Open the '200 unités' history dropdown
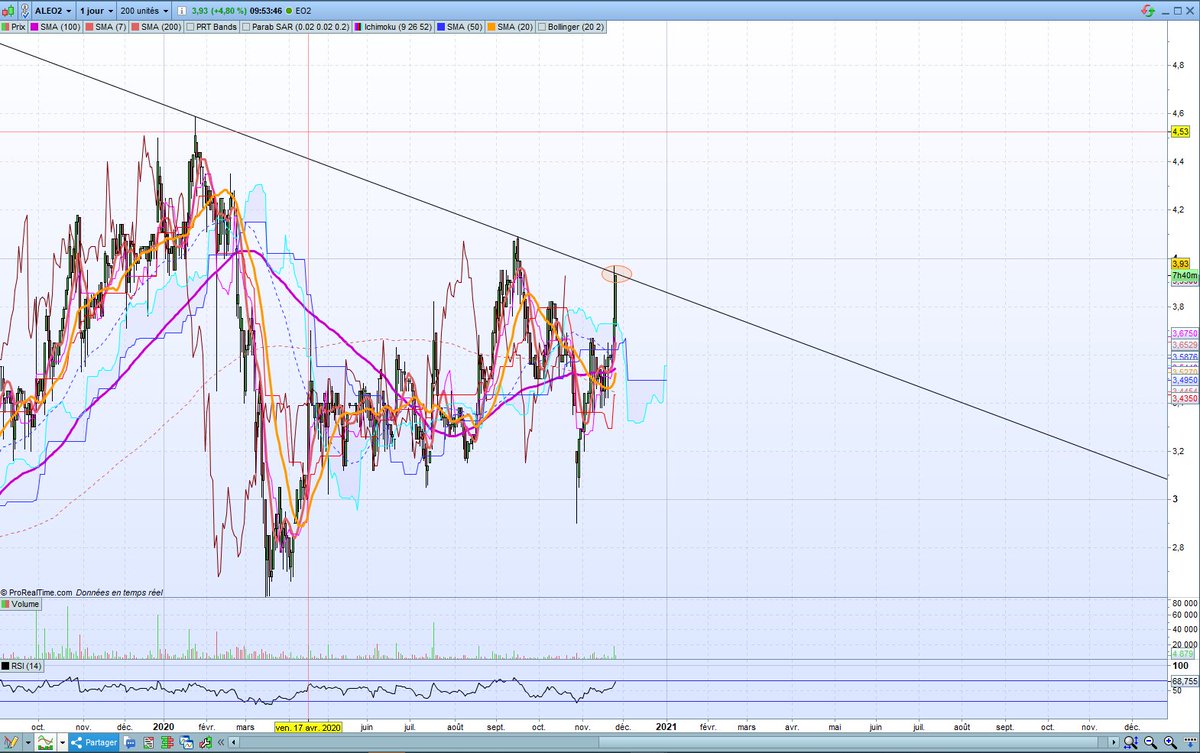Screen dimensions: 1200x753 point(144,11)
